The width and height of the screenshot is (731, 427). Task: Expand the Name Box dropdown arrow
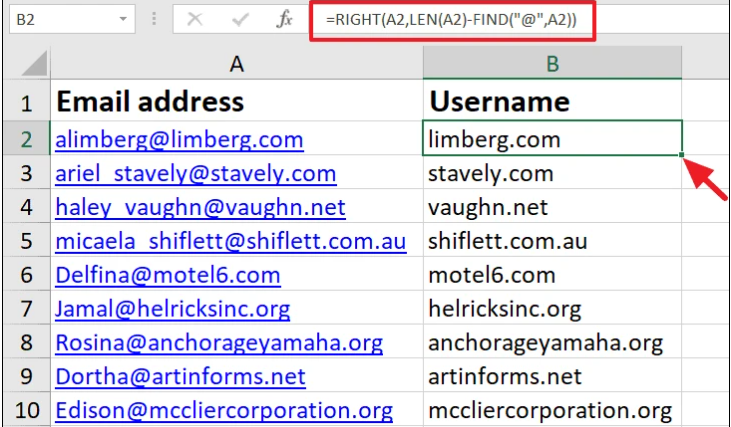(x=123, y=19)
